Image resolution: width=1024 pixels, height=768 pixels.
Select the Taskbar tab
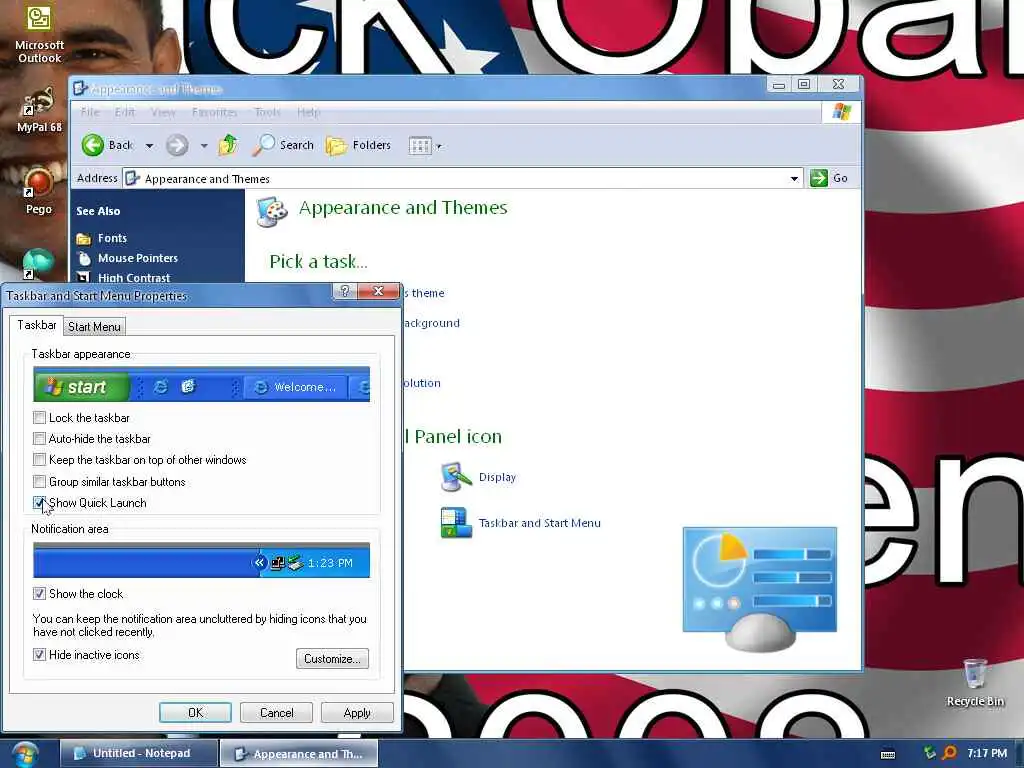click(x=37, y=325)
